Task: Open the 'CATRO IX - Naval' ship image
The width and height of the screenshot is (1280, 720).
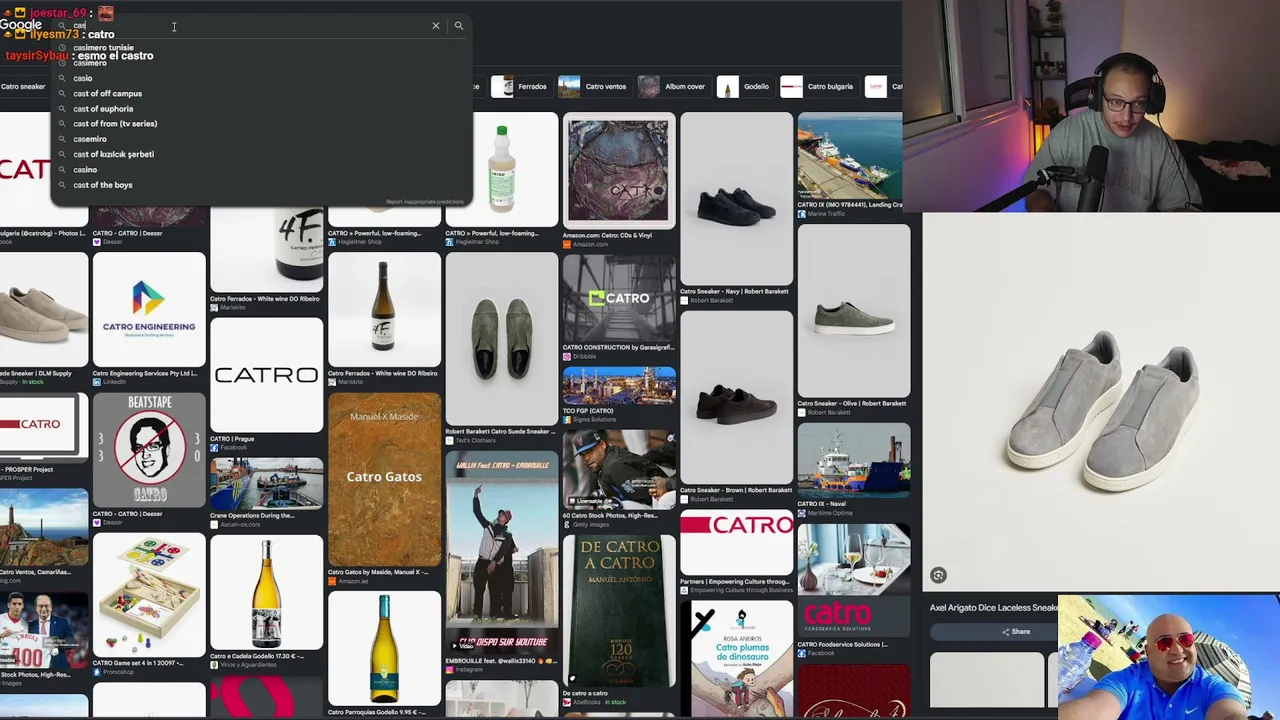Action: [x=854, y=460]
